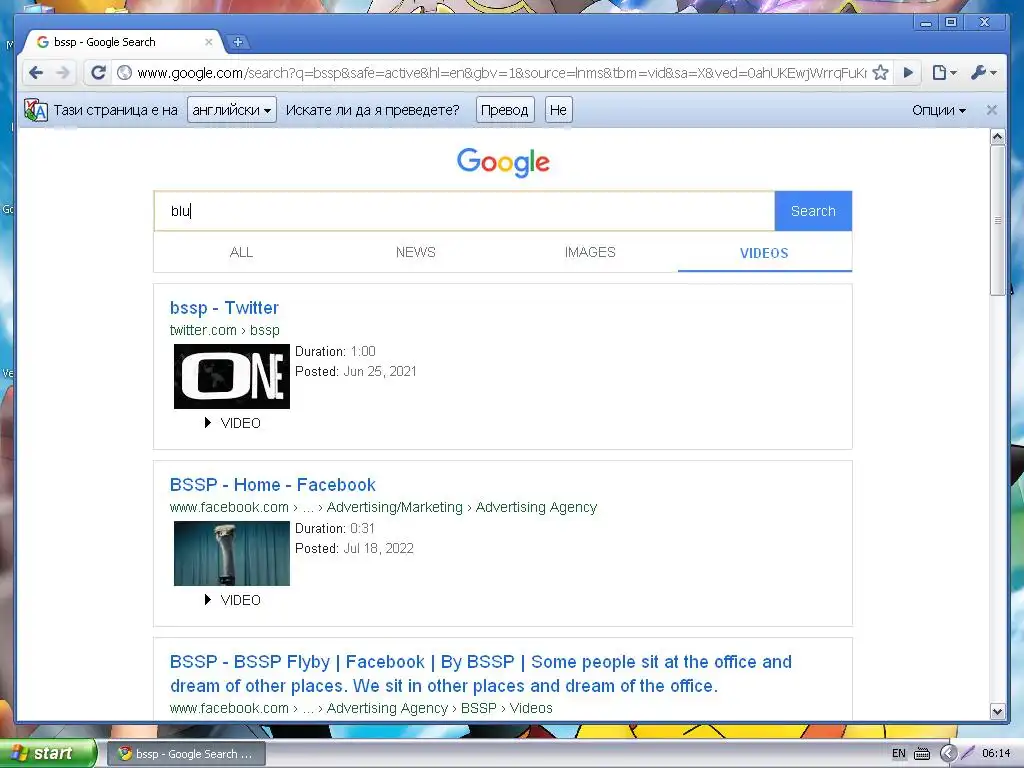The image size is (1024, 768).
Task: Click the scrollbar down arrow
Action: click(x=997, y=711)
